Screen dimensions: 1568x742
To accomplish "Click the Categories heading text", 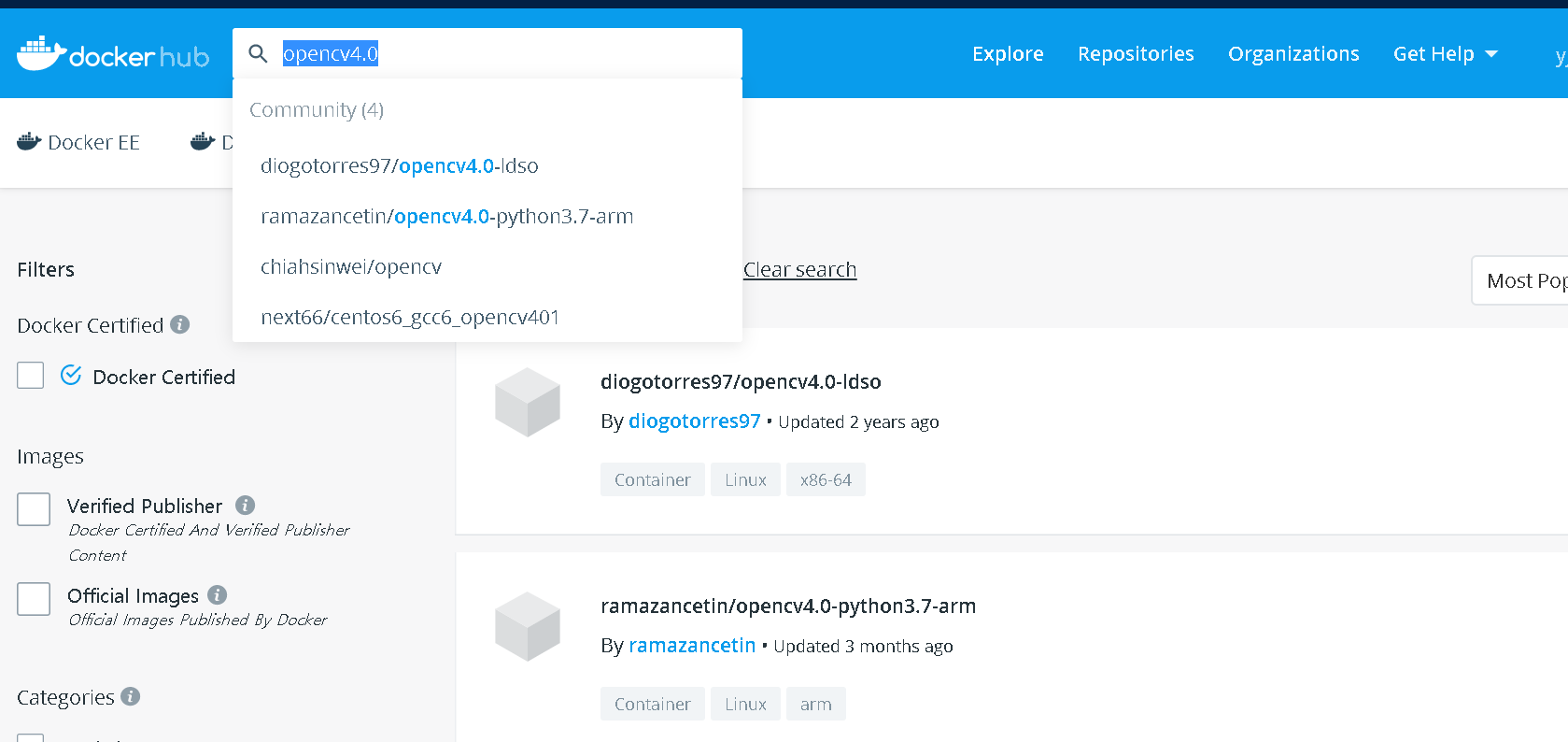I will pyautogui.click(x=65, y=697).
